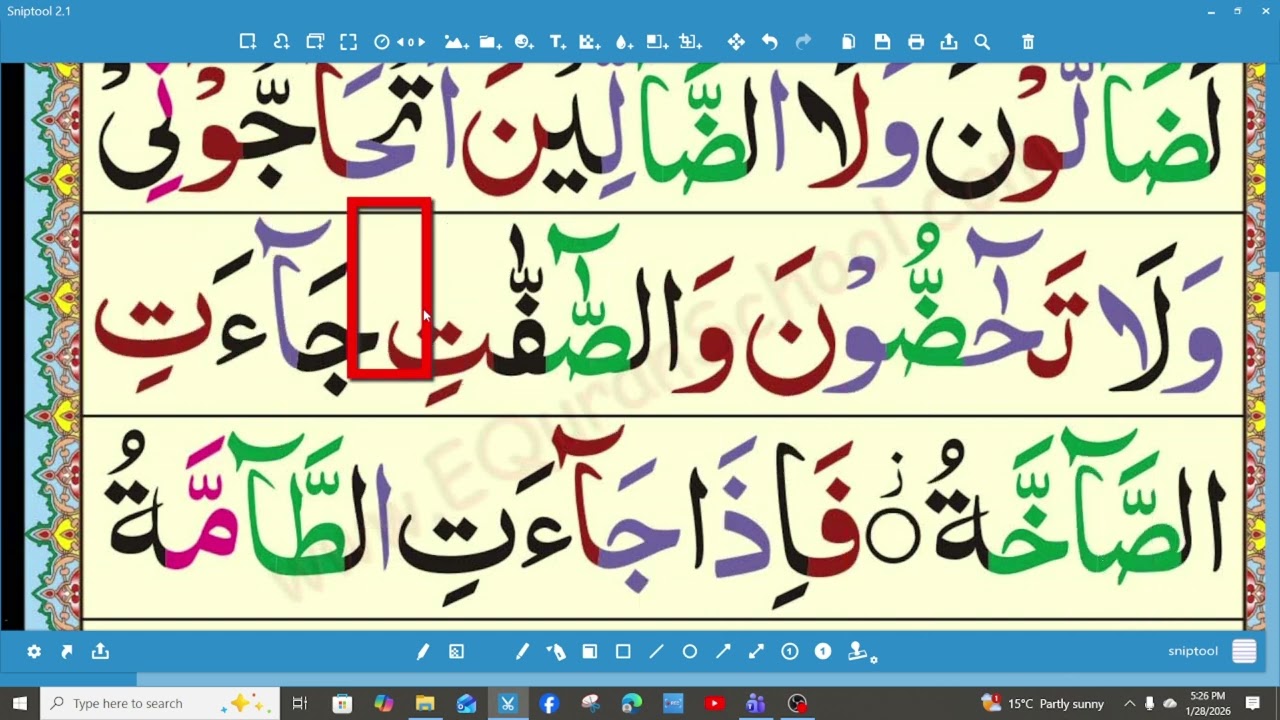Screen dimensions: 1280x720
Task: Click the add shadow box icon
Action: (x=657, y=42)
